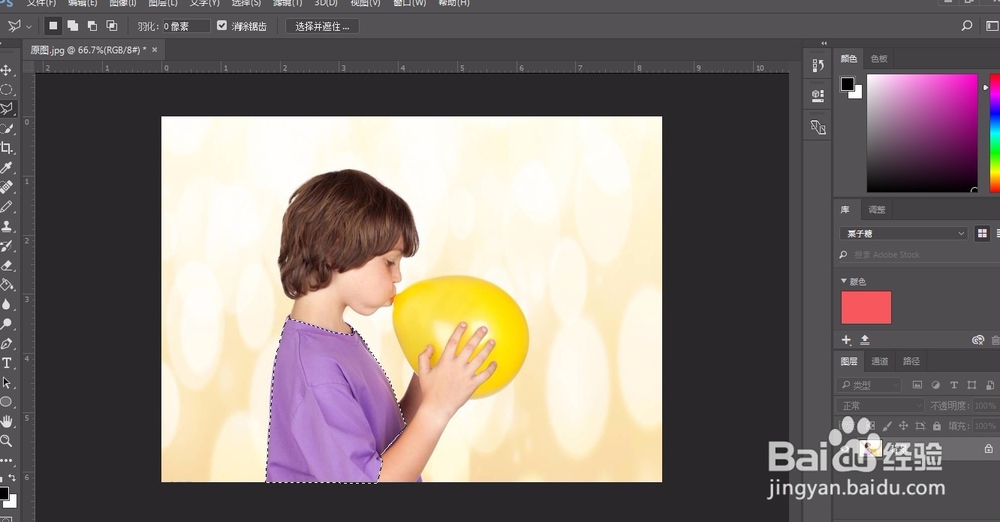Open the third collapsed panel icon

818,127
